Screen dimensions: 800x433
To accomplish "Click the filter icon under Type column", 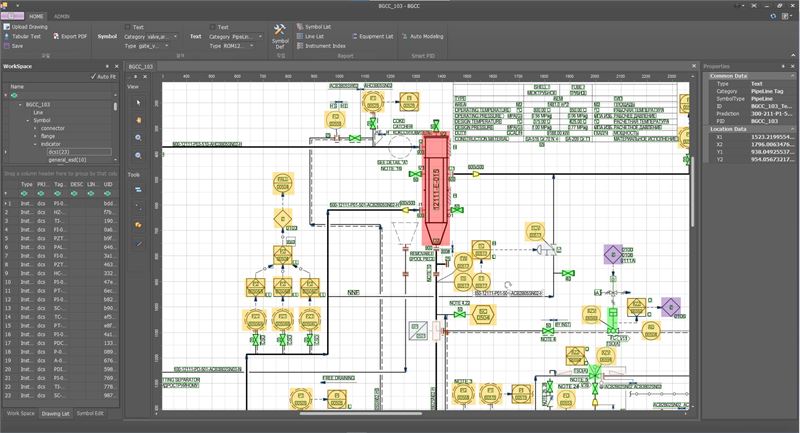I will coord(24,193).
